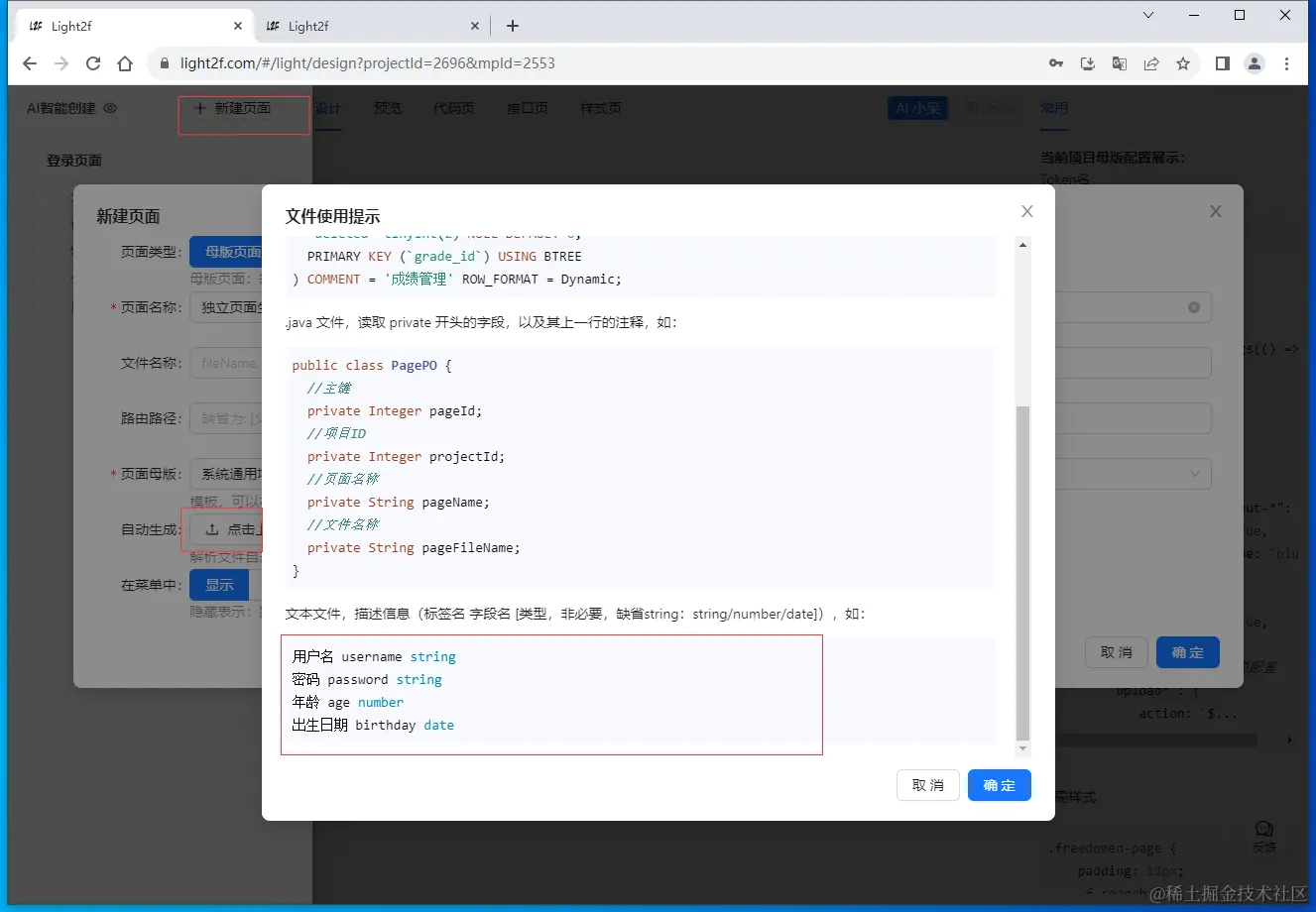Switch to the 代码页 tab

click(x=454, y=108)
